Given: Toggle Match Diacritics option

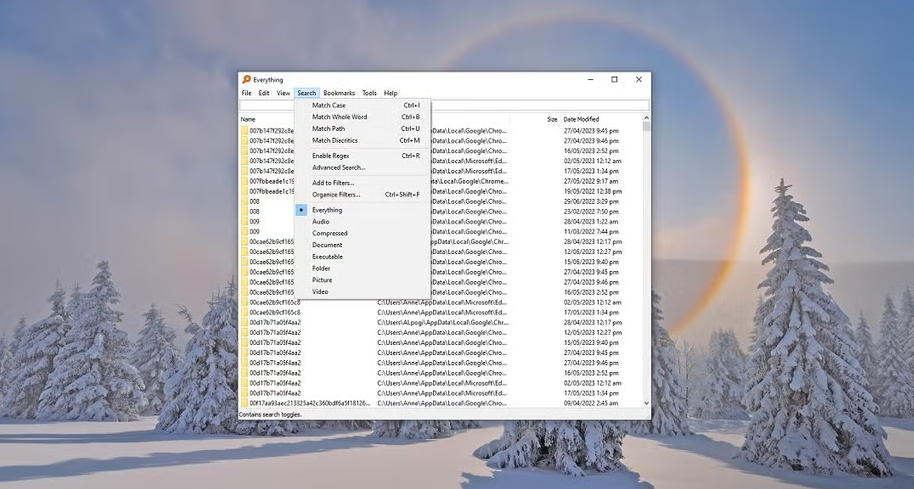Looking at the screenshot, I should 363,140.
